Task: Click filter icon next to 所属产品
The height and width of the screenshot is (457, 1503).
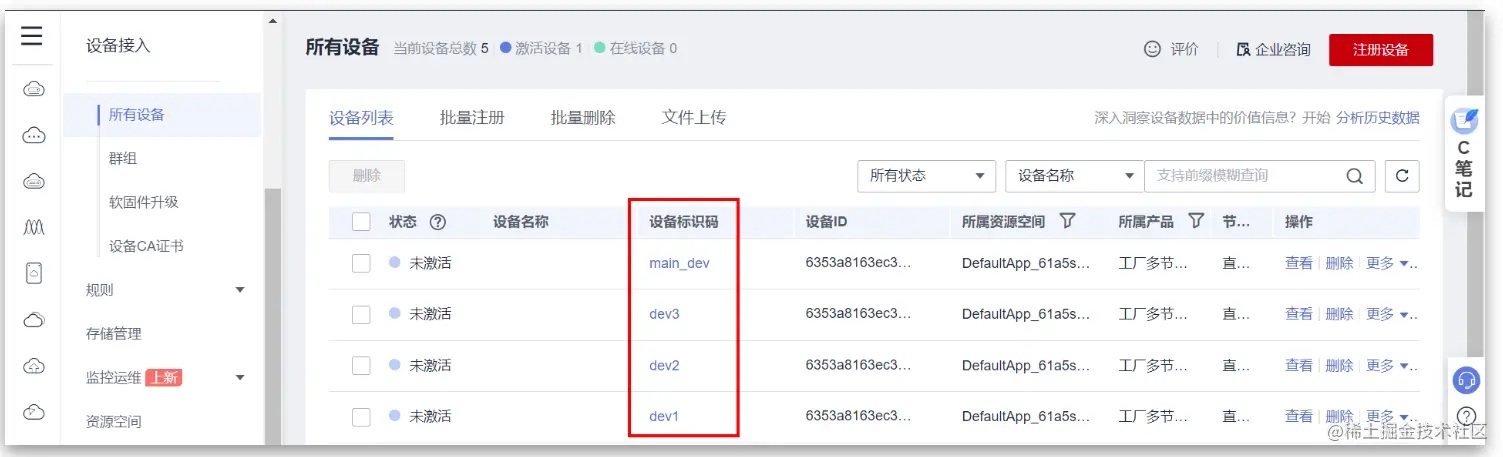Action: click(x=1196, y=221)
